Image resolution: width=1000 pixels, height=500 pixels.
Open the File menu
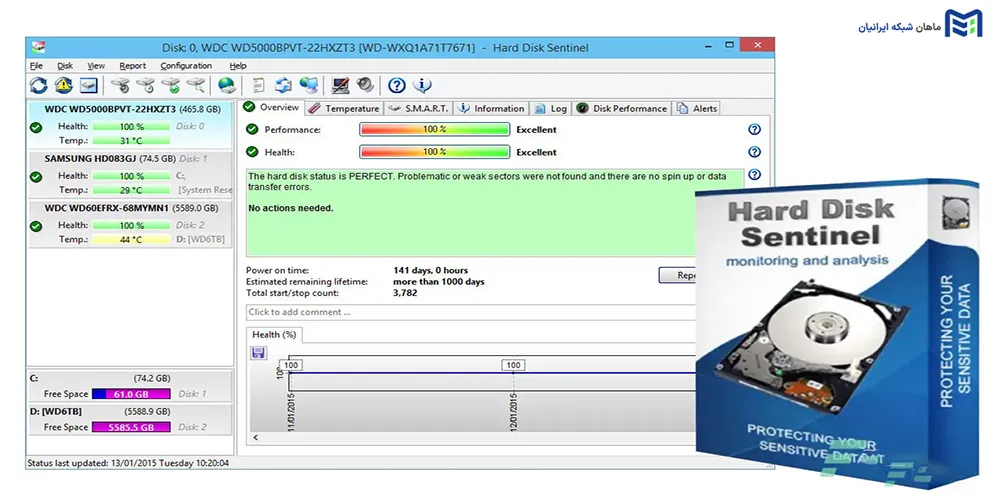36,66
